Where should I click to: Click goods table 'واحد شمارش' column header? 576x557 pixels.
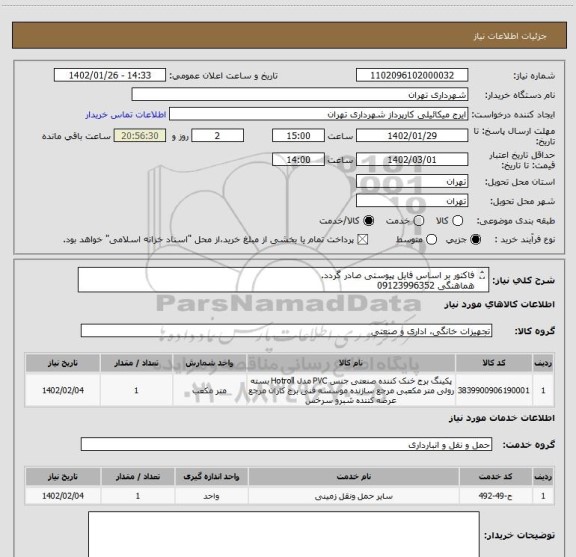[209, 363]
